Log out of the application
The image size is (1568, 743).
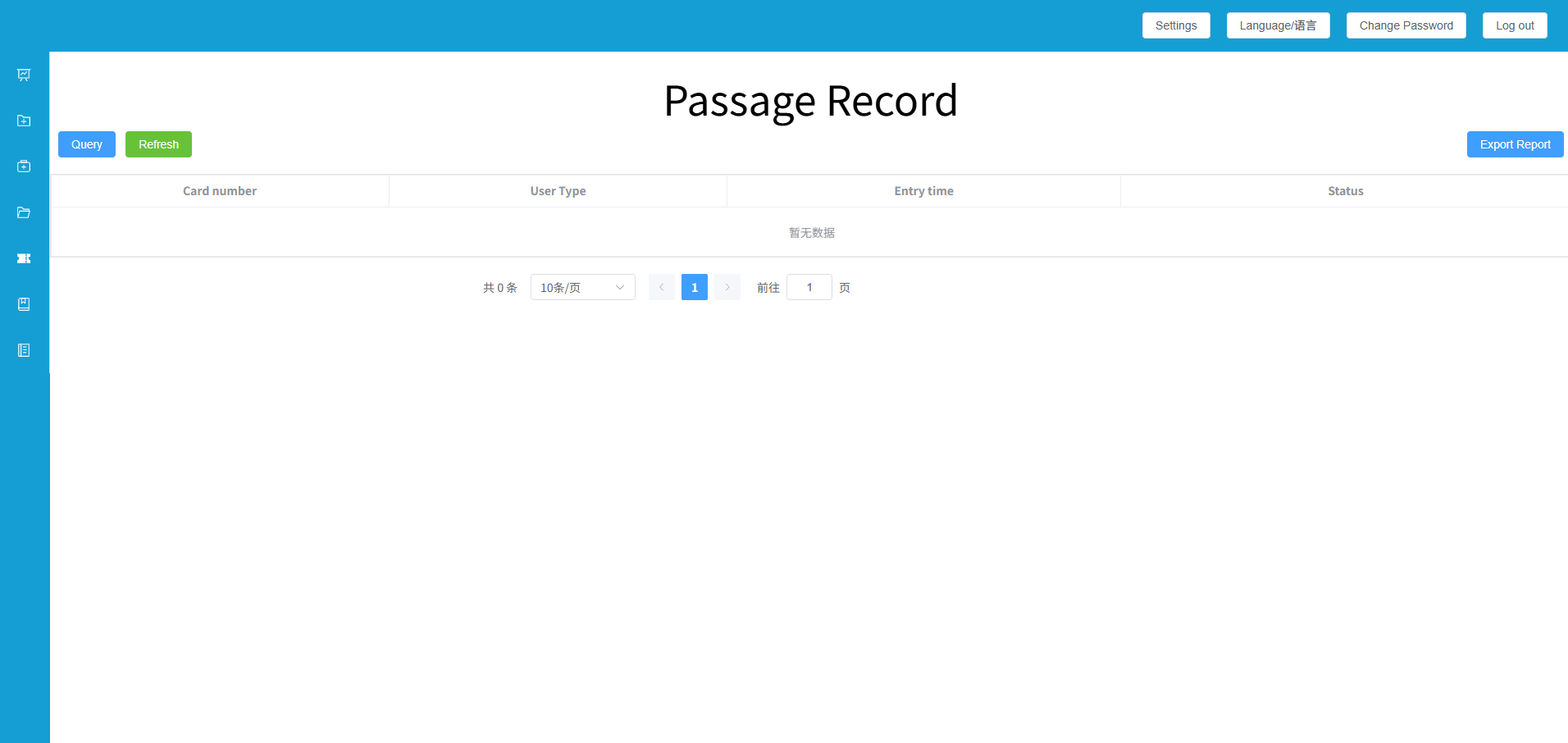[1514, 25]
